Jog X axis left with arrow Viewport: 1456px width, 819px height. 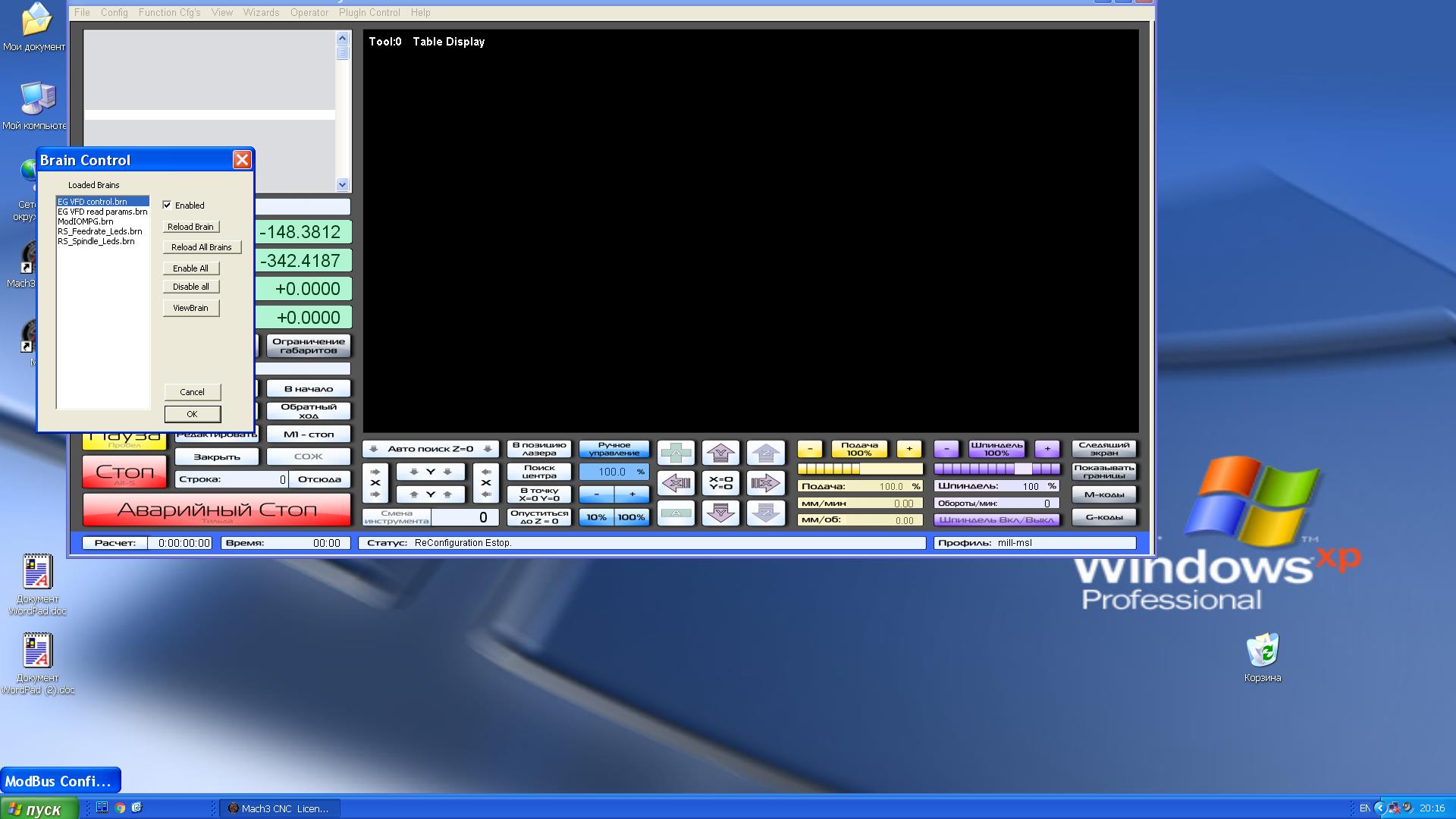(x=676, y=483)
